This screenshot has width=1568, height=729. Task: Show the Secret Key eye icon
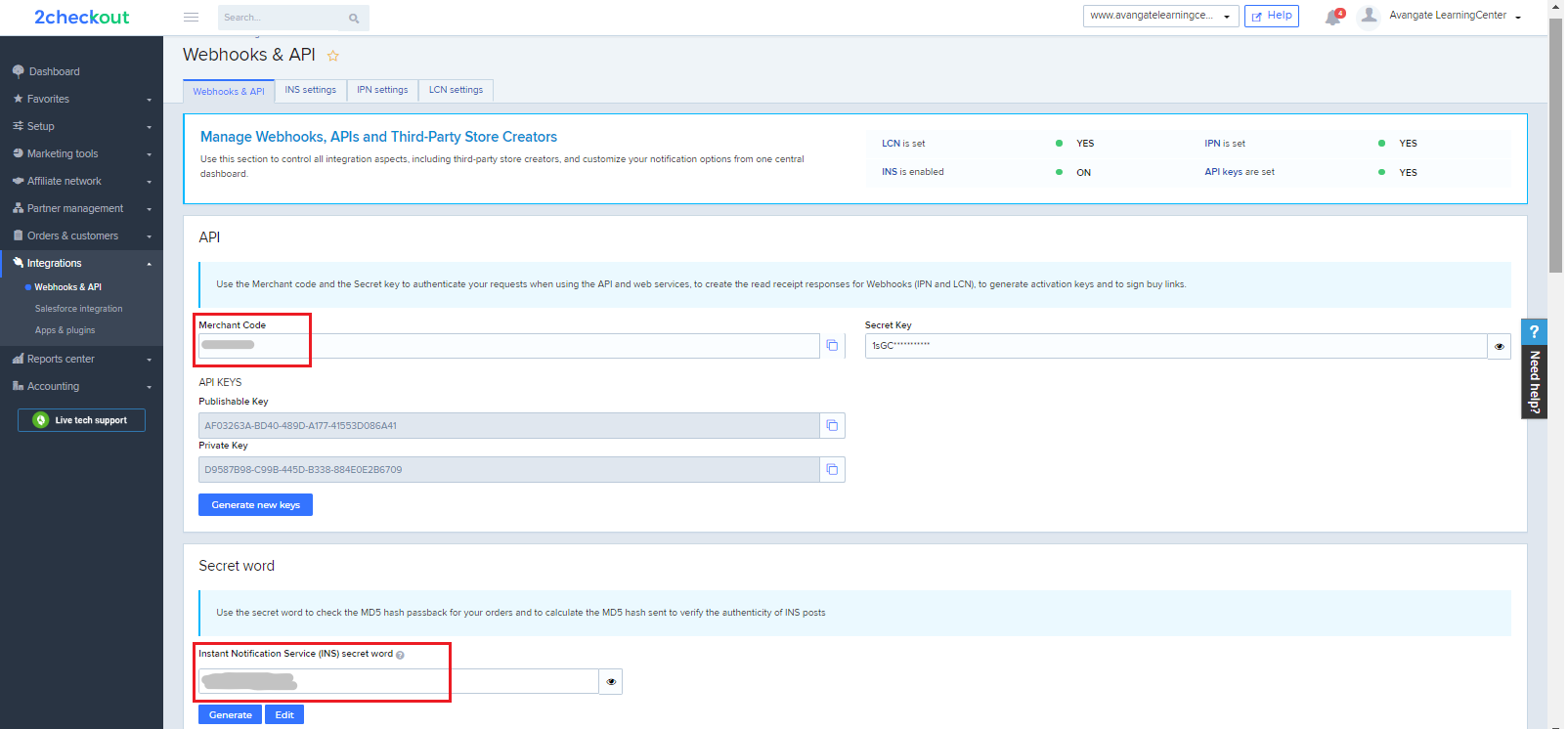[1499, 346]
